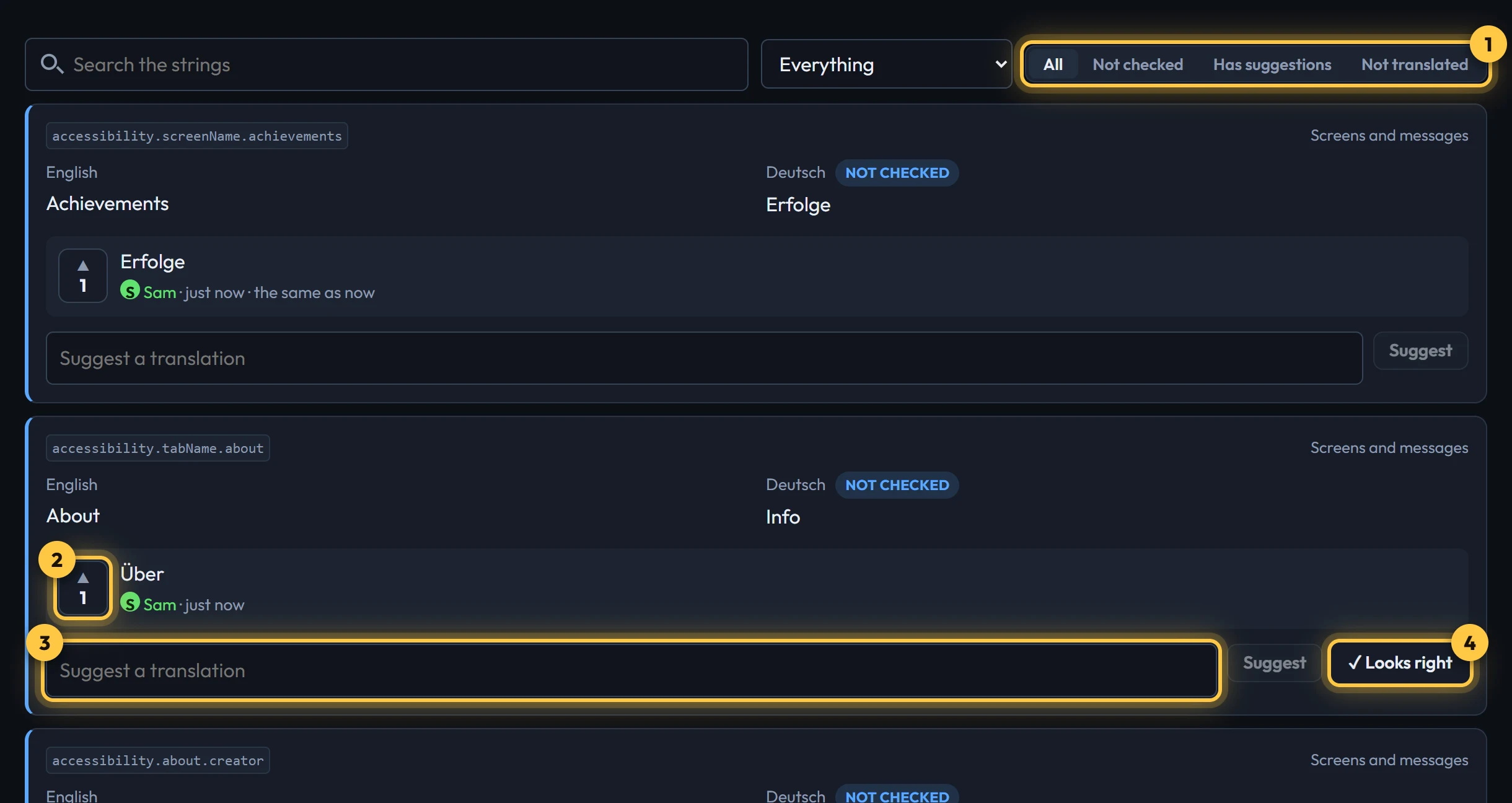The width and height of the screenshot is (1512, 803).
Task: Focus suggestion input for Achievements string
Action: pyautogui.click(x=704, y=358)
